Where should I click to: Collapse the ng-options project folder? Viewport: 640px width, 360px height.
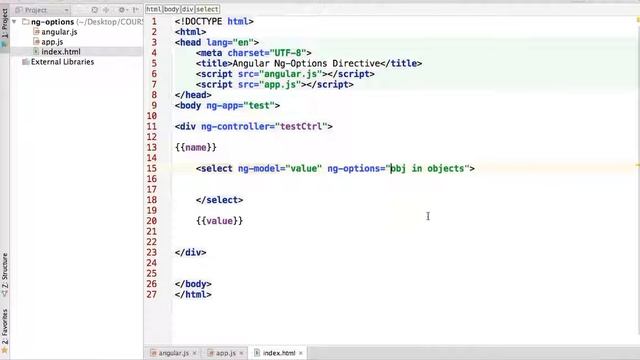tap(14, 22)
